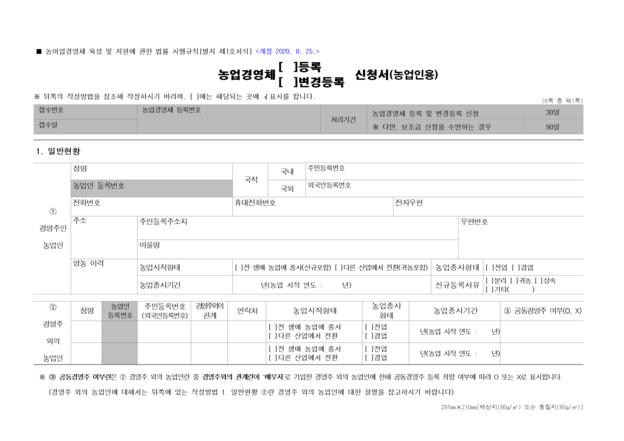
Task: Click the 전화번호 field
Action: (152, 207)
